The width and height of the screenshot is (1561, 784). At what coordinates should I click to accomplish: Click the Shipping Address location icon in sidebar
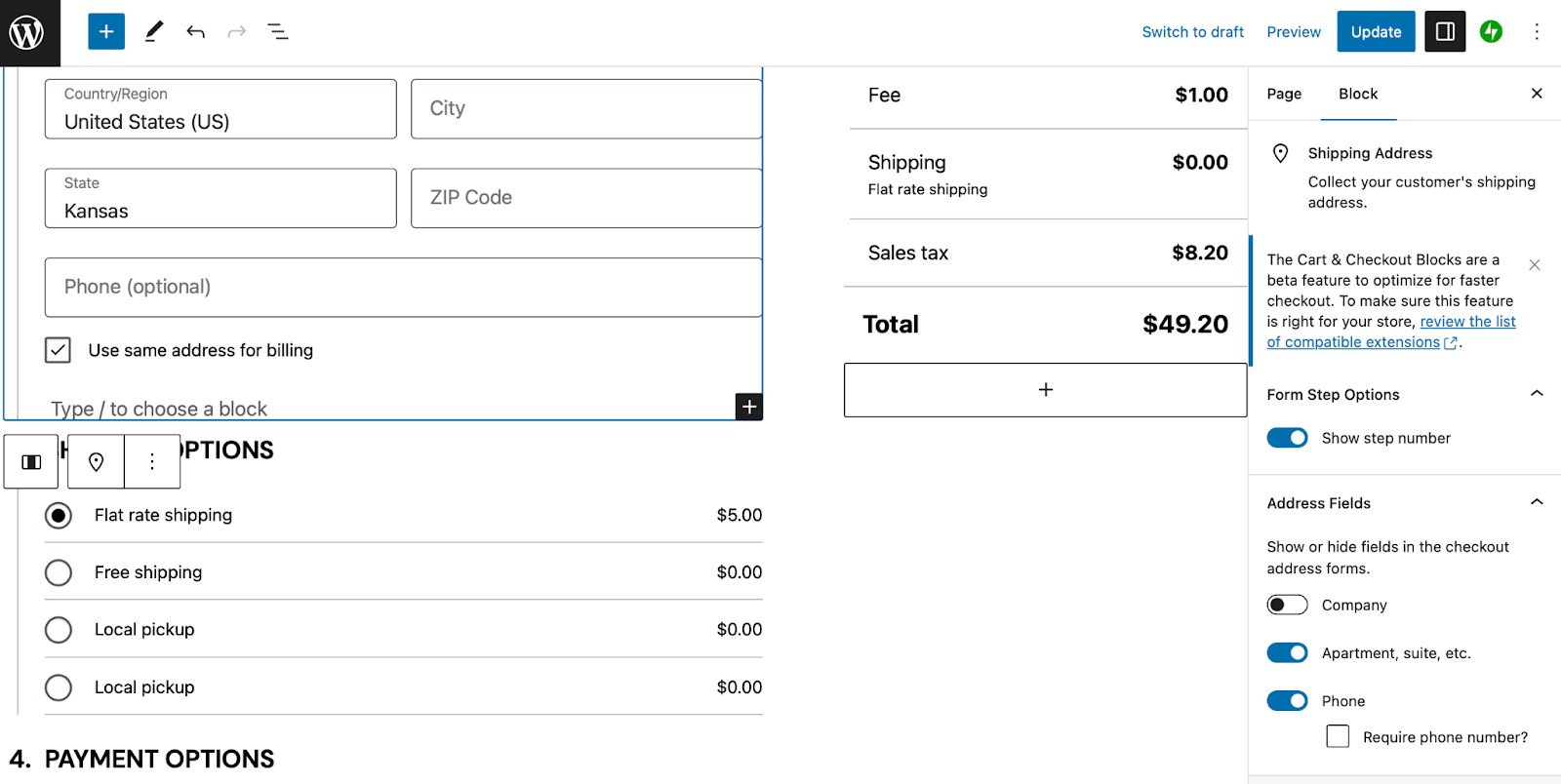(x=1281, y=153)
